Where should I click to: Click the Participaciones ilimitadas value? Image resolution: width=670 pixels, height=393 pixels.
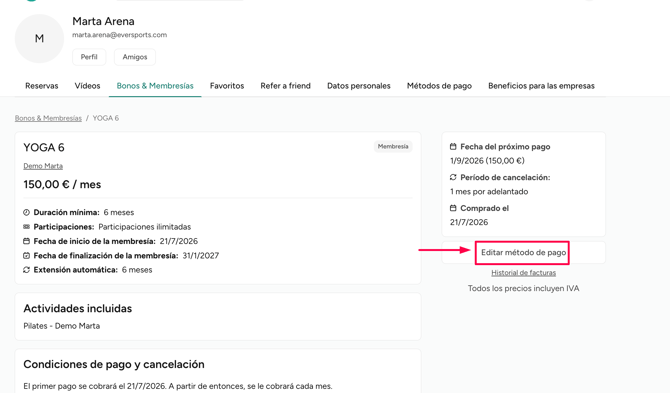point(144,227)
